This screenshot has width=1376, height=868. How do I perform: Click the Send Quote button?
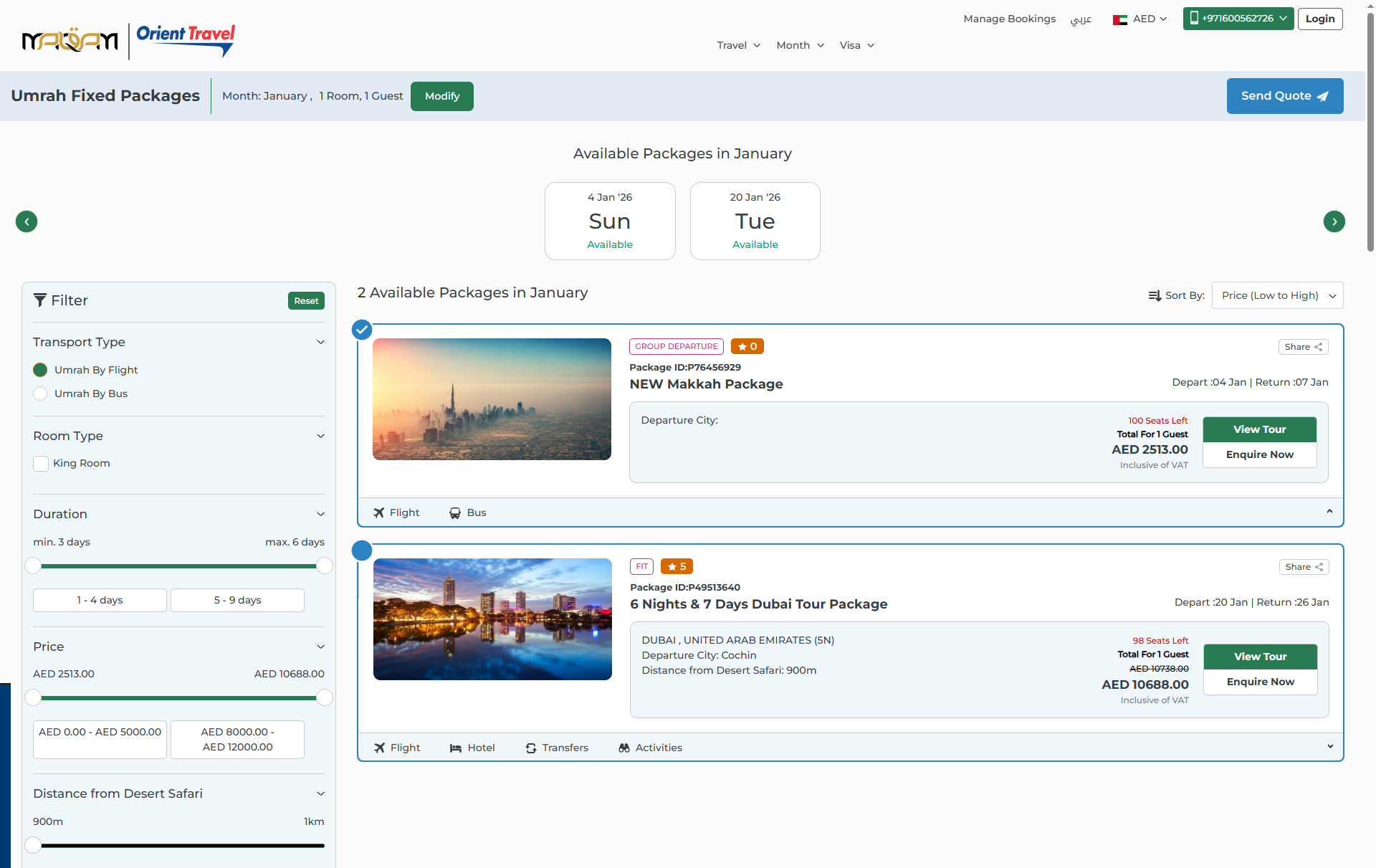click(1284, 96)
